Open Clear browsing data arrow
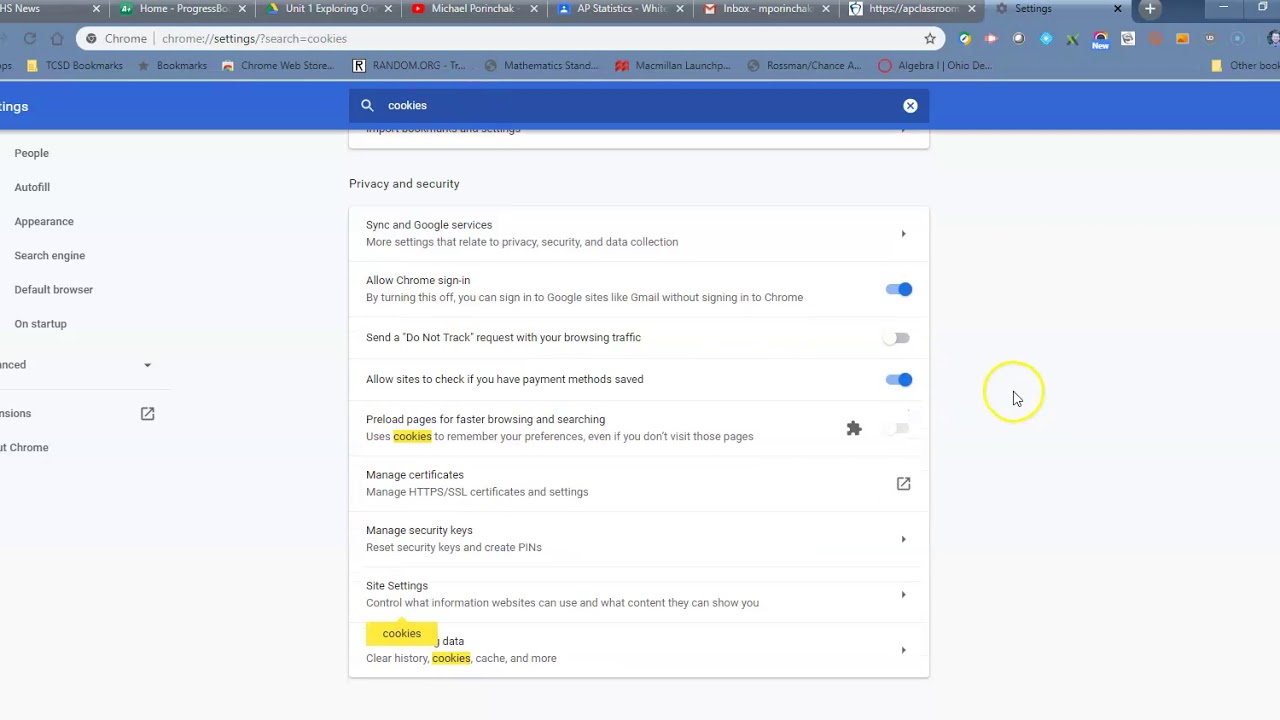This screenshot has width=1280, height=720. pyautogui.click(x=903, y=651)
